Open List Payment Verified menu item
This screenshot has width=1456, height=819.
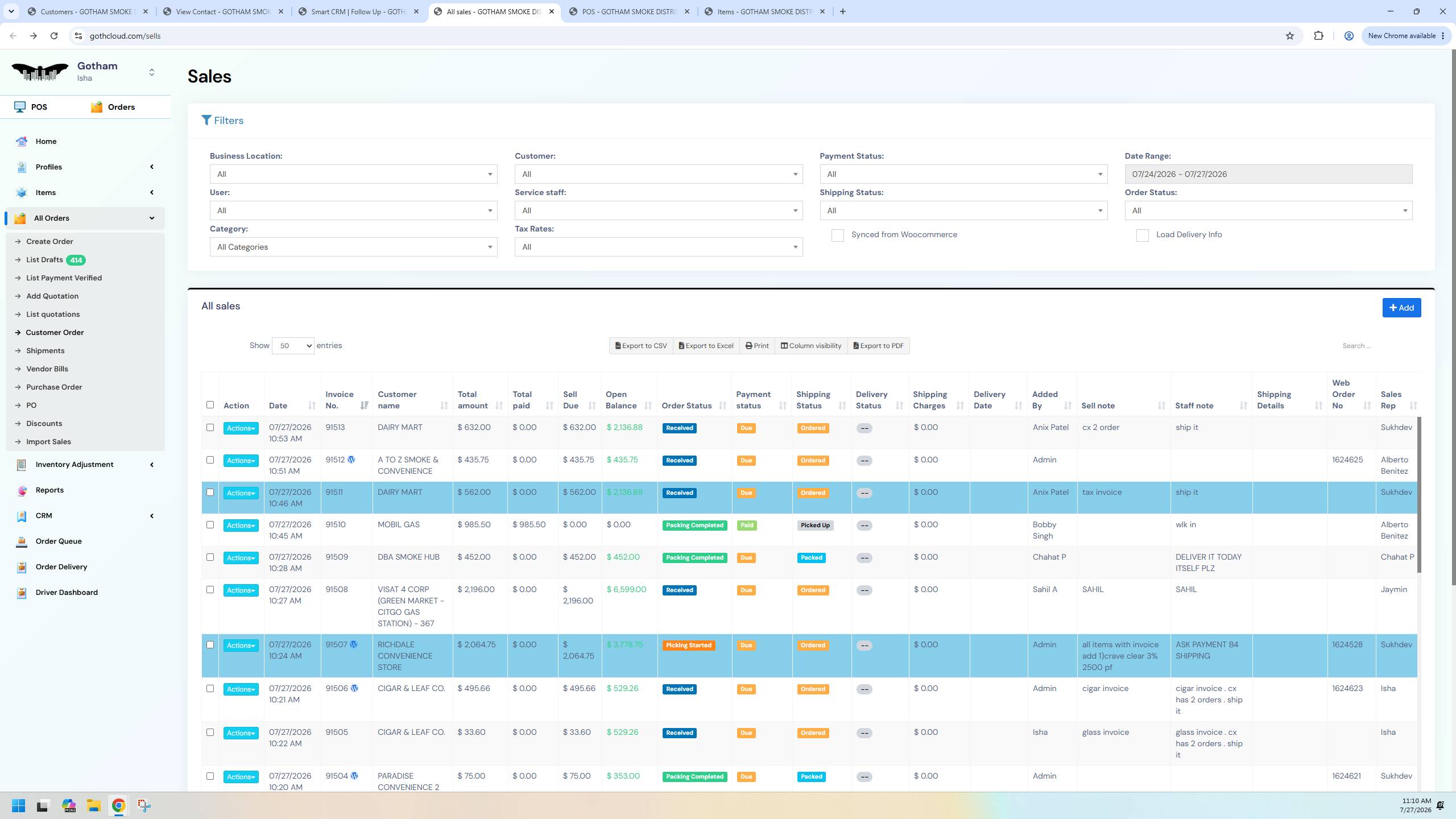[x=64, y=278]
